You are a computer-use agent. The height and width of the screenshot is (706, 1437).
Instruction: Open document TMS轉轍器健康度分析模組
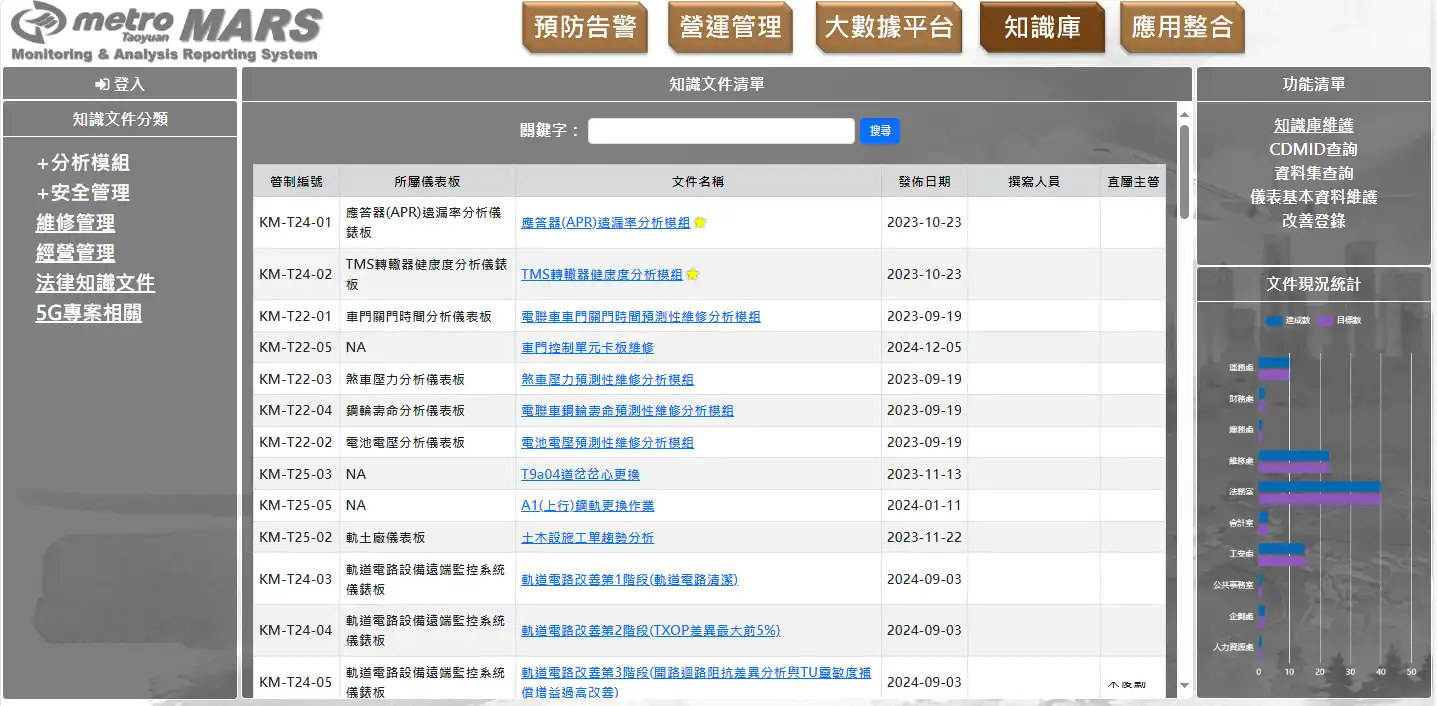[x=601, y=275]
